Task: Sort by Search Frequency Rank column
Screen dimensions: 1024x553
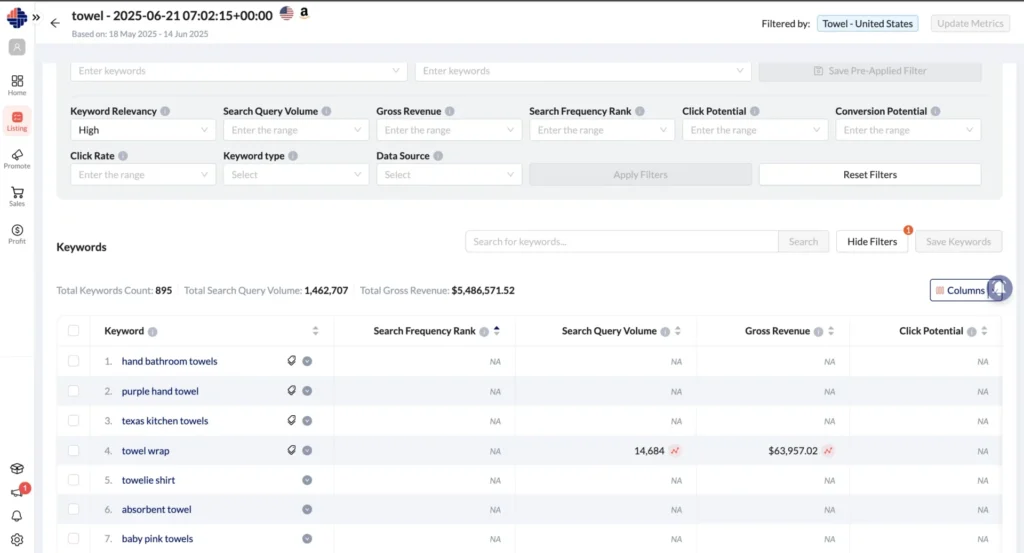Action: point(497,331)
